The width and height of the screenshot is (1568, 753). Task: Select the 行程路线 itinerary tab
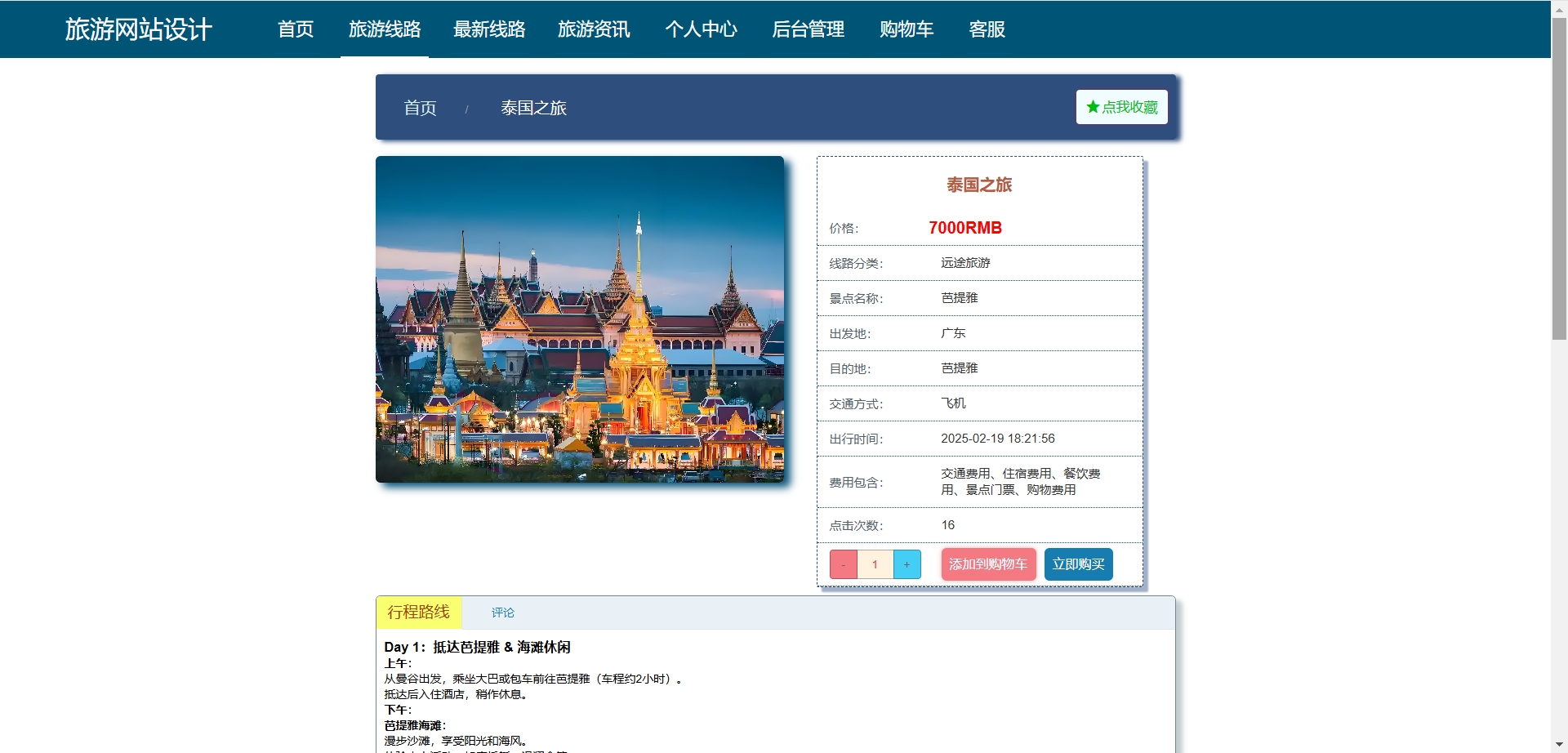(x=417, y=611)
